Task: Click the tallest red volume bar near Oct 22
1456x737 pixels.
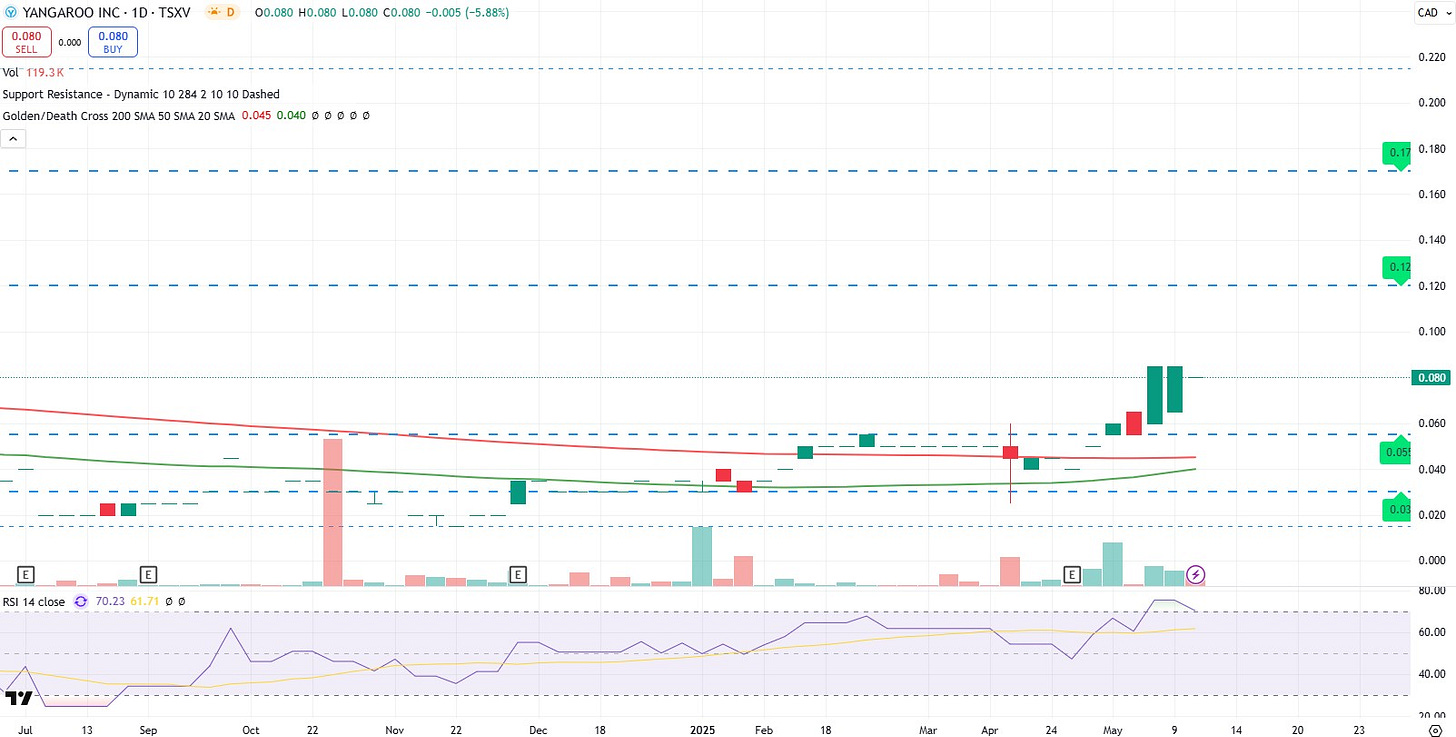Action: pos(333,512)
